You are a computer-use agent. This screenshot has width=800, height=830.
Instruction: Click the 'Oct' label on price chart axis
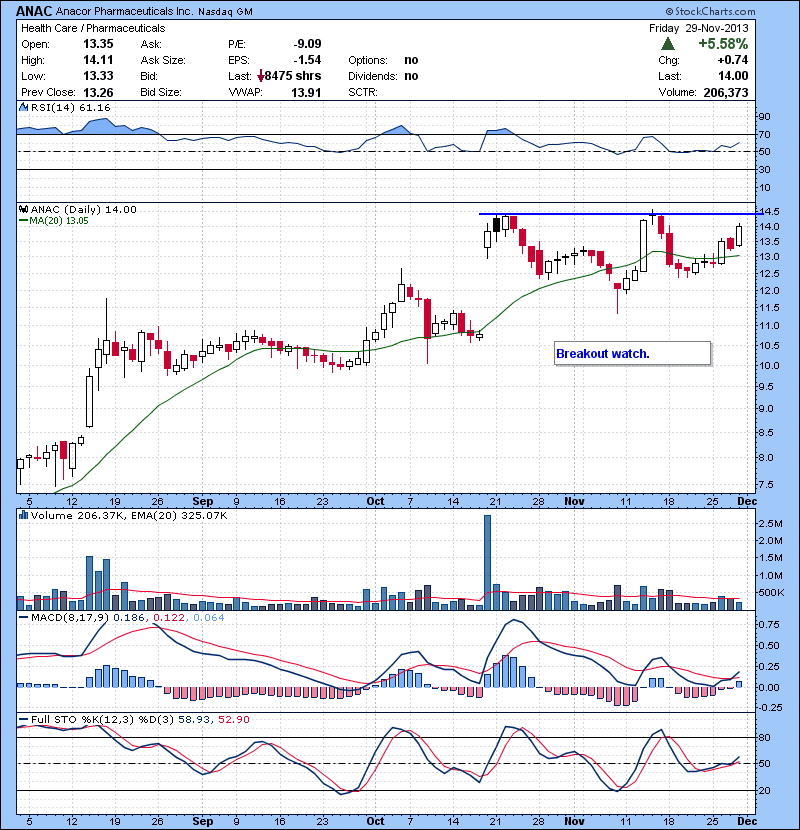point(375,501)
